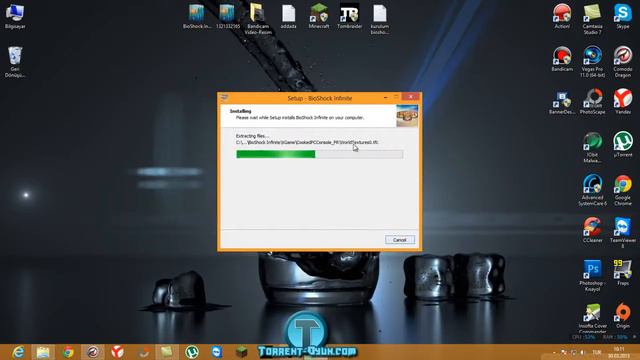Open the Bilgisayar desktop icon
Screen dimensions: 640x360
pos(15,16)
